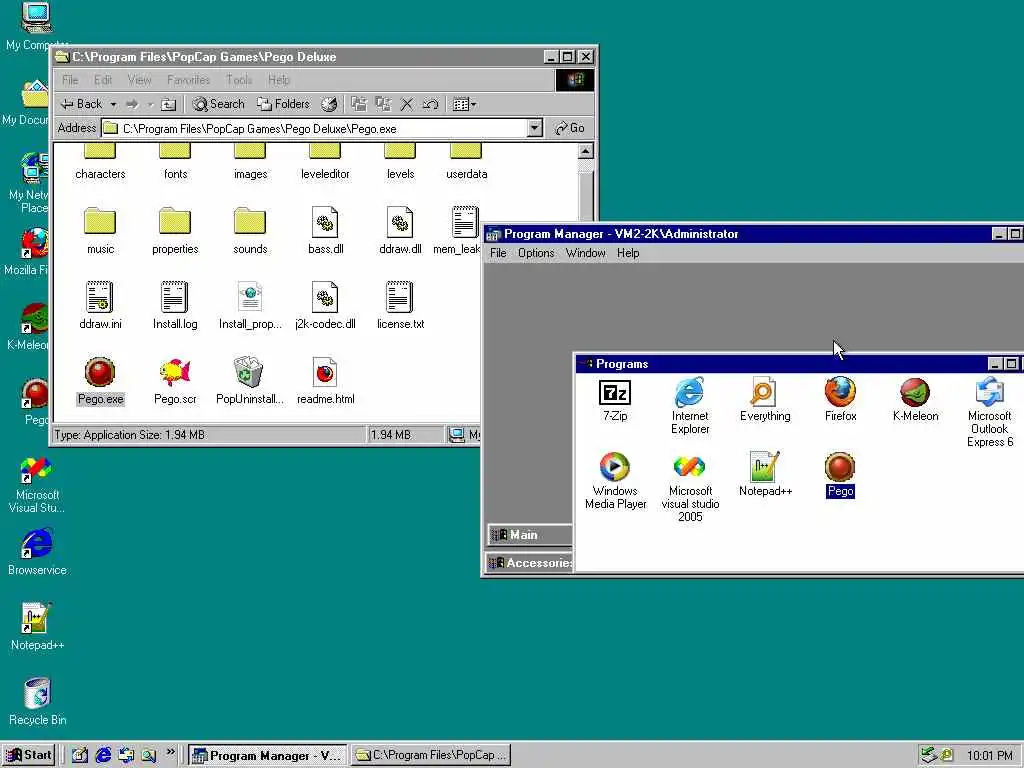Click the Up folder toolbar icon
The image size is (1024, 768).
coord(168,104)
